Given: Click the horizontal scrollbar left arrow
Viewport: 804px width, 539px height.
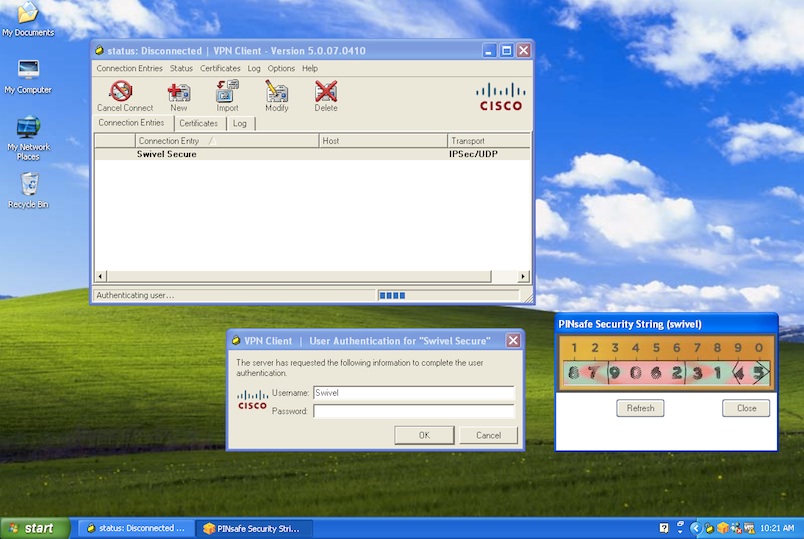Looking at the screenshot, I should (x=100, y=276).
